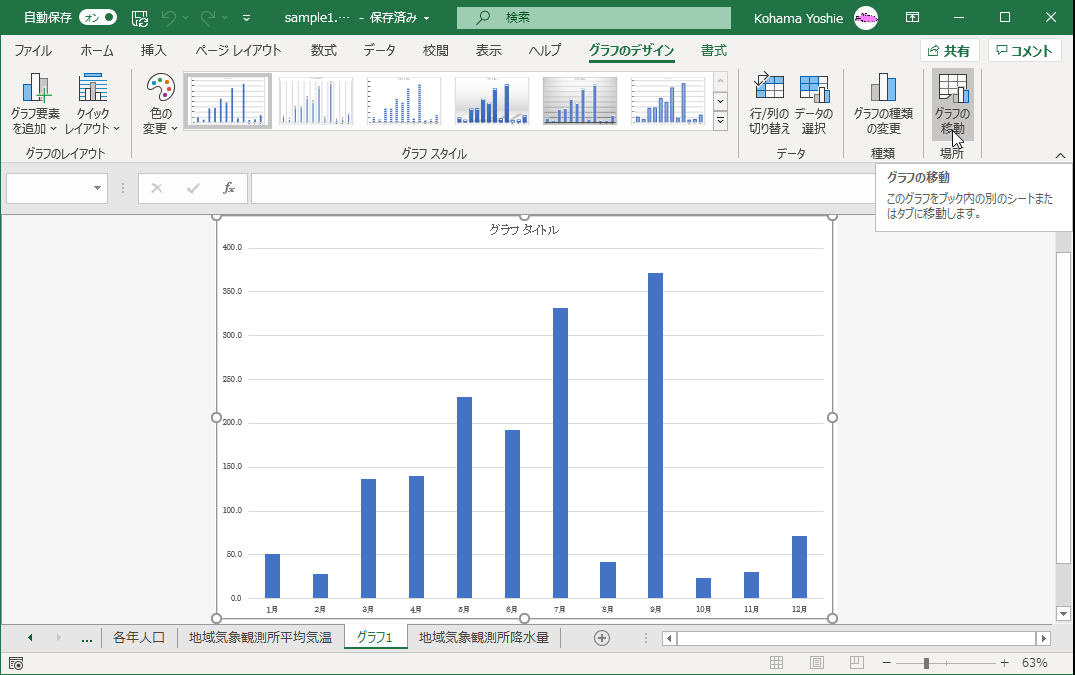Switch to the 地域気象観測所降水量 sheet tab
Image resolution: width=1075 pixels, height=675 pixels.
483,637
